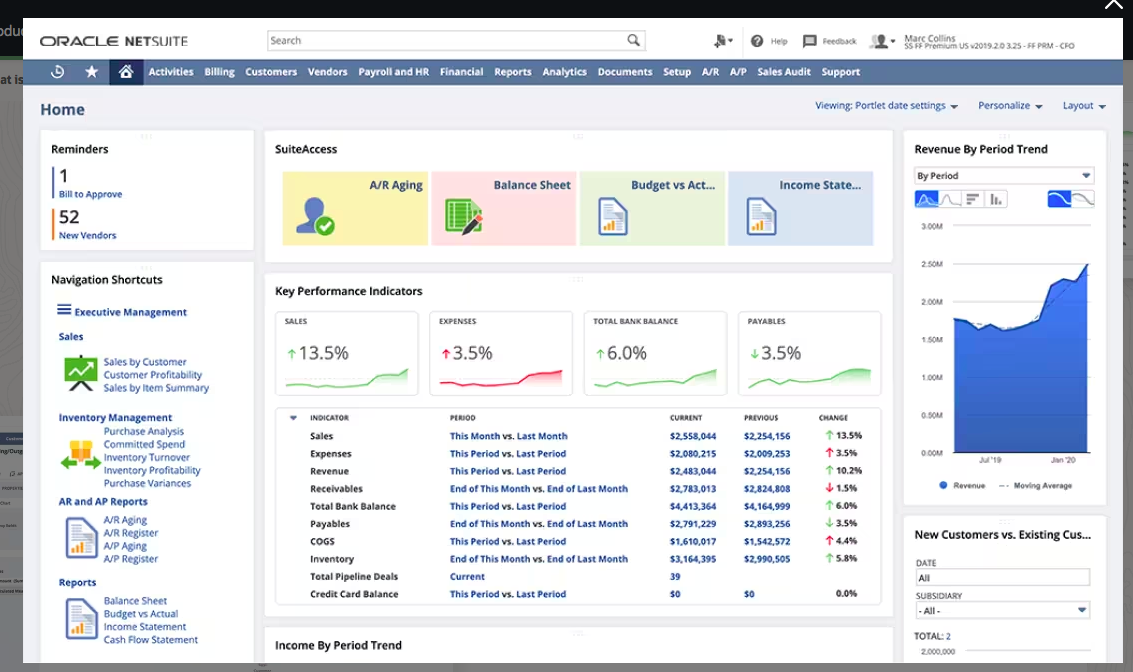The width and height of the screenshot is (1133, 672).
Task: Open the Home dashboard house icon
Action: (126, 71)
